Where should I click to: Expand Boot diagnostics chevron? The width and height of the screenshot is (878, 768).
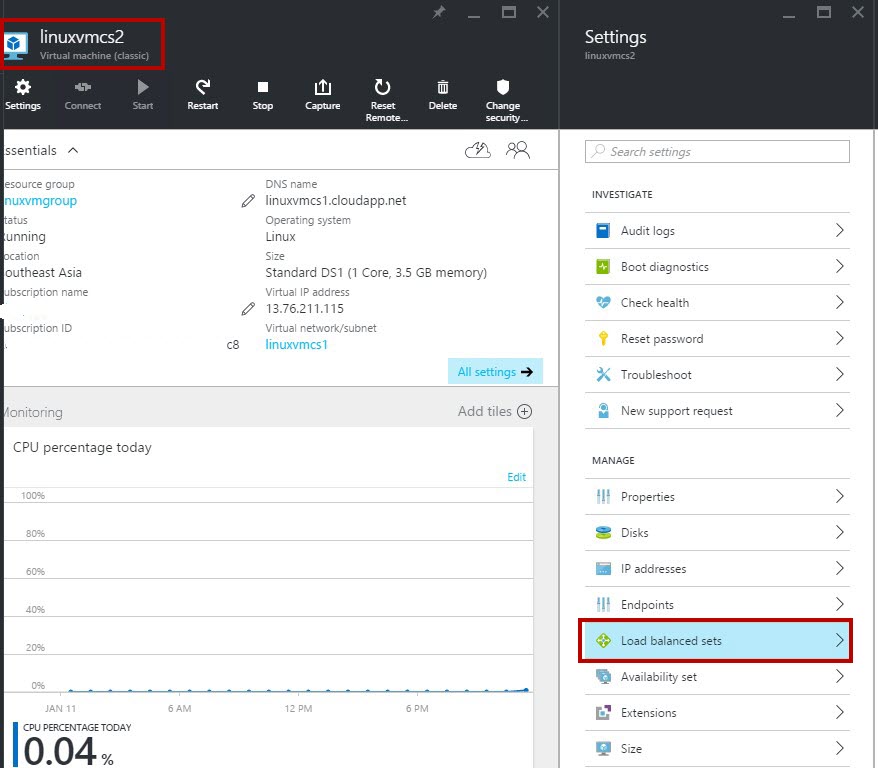[x=839, y=266]
